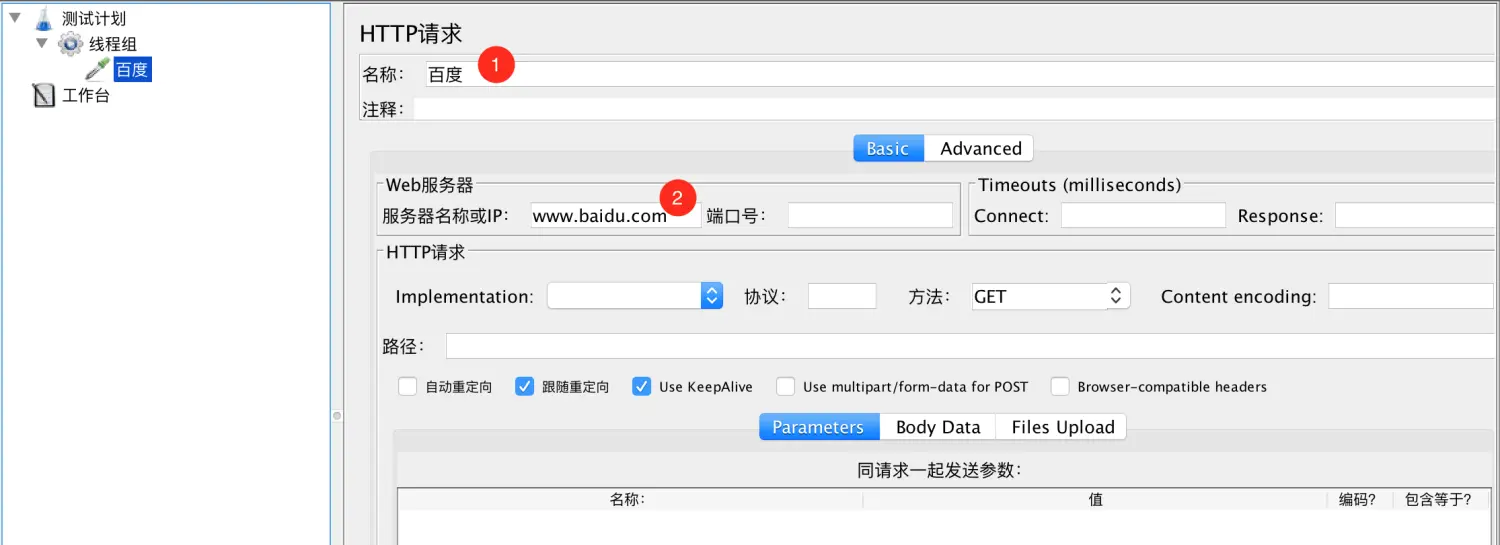Select the 百度 HTTP request node

click(x=132, y=70)
